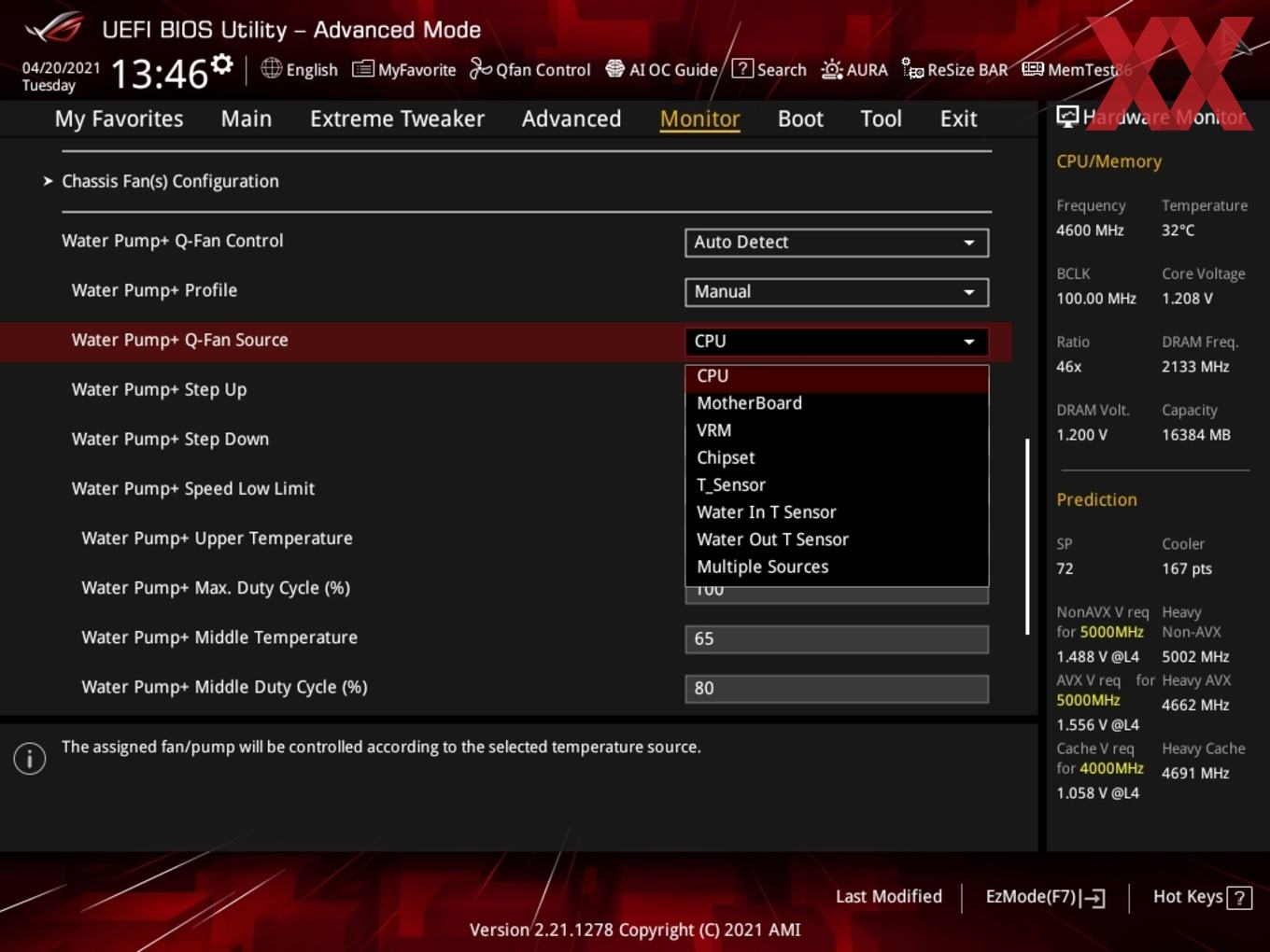
Task: Click the ReSize BAR icon
Action: [x=912, y=69]
